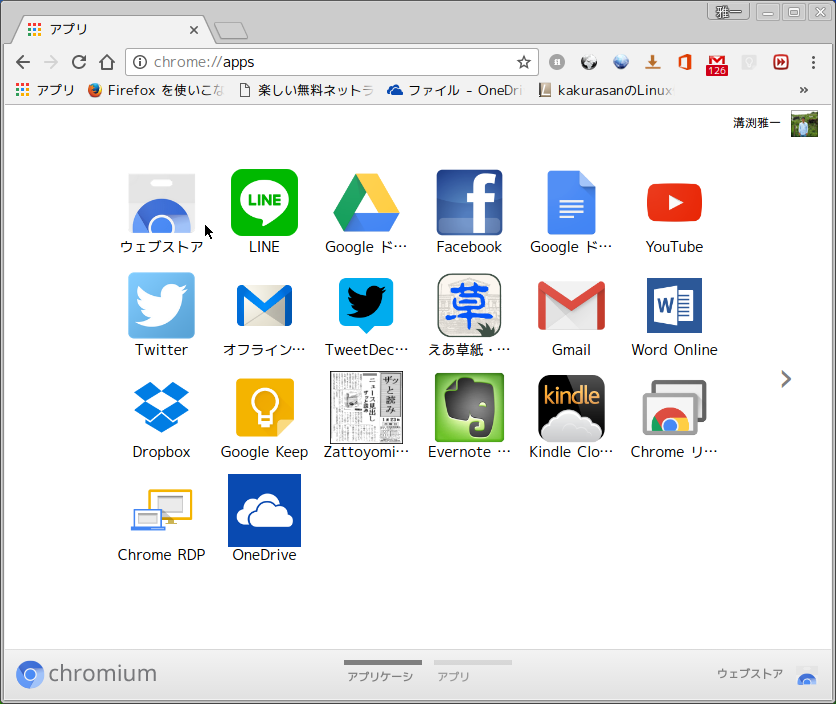Show hidden bookmarks overflow chevron

803,90
